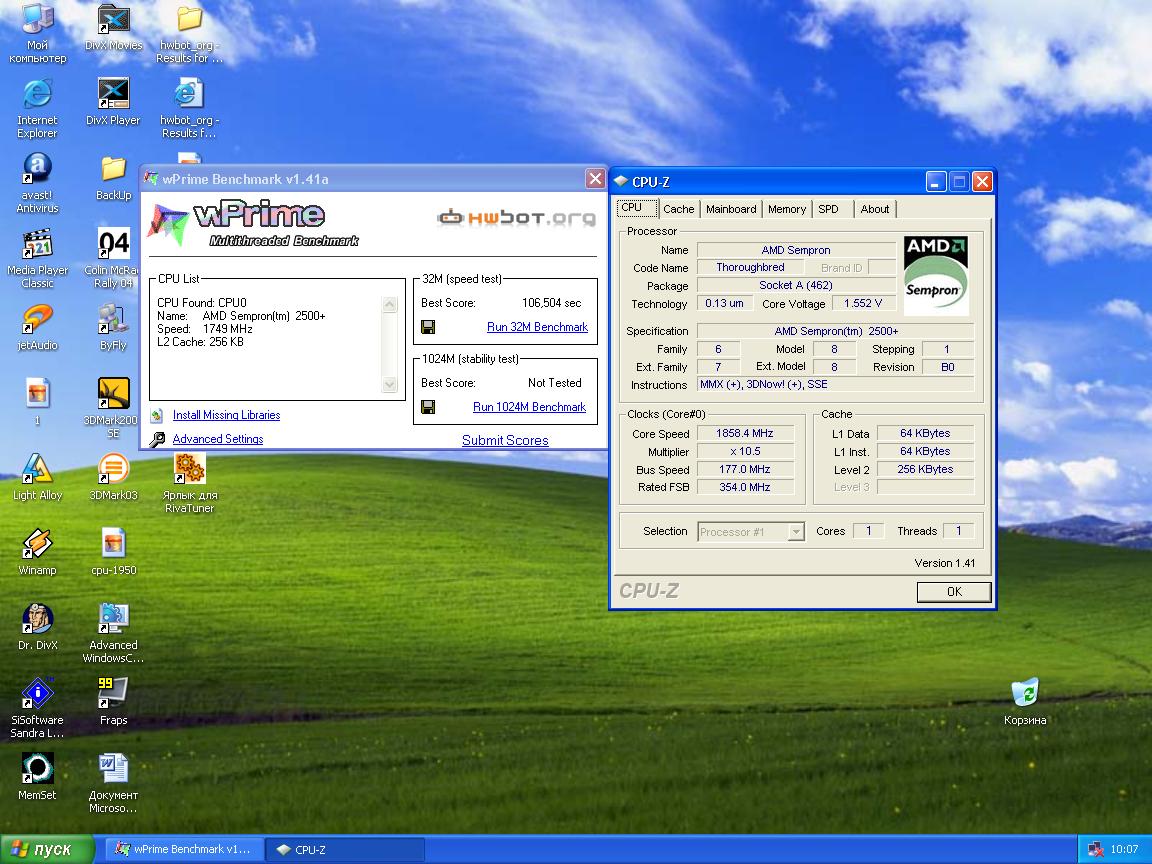Click the Specification field AMD Sempron 2500+
This screenshot has width=1152, height=864.
835,331
